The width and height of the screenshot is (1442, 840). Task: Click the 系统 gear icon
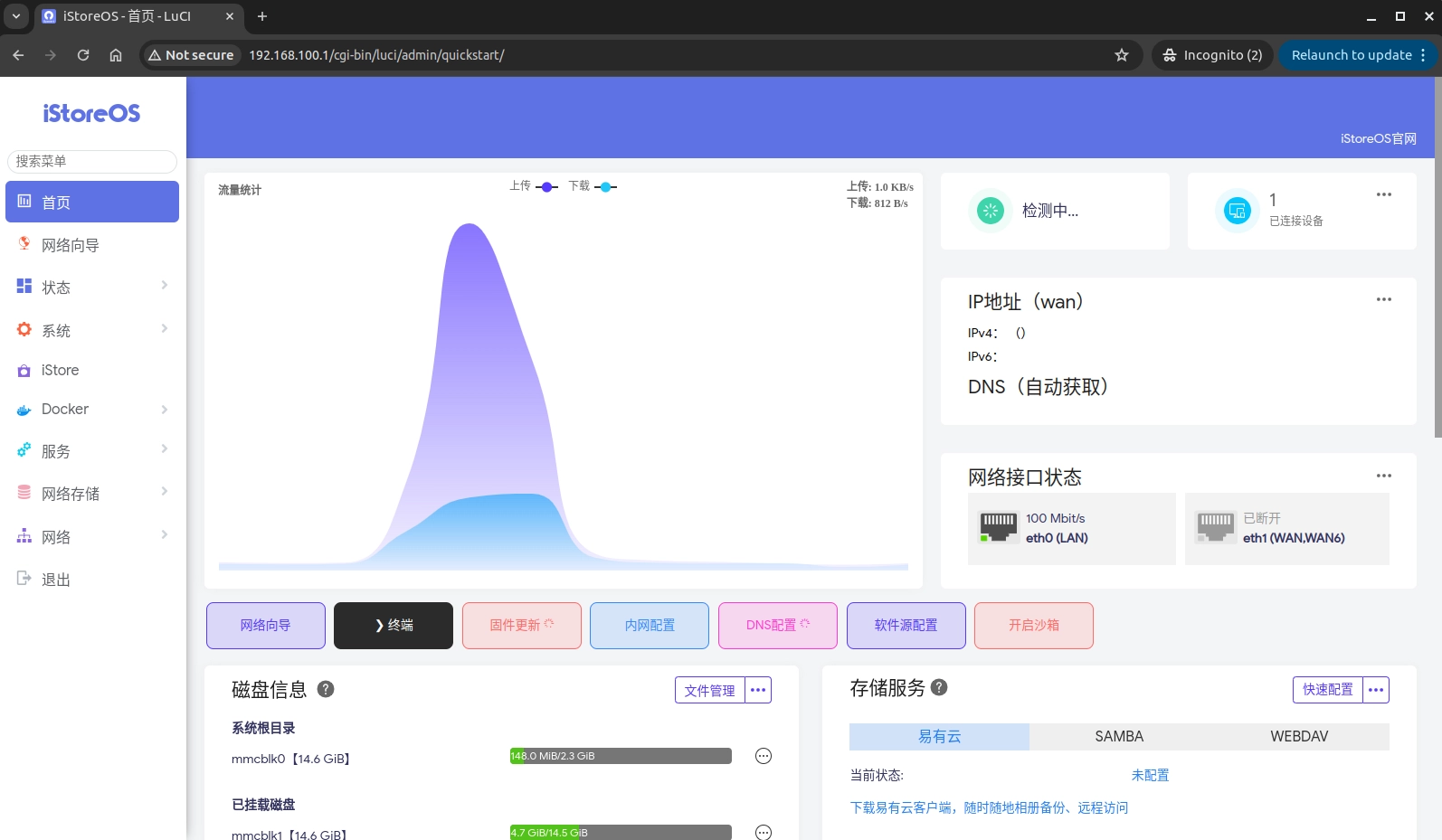click(x=24, y=329)
